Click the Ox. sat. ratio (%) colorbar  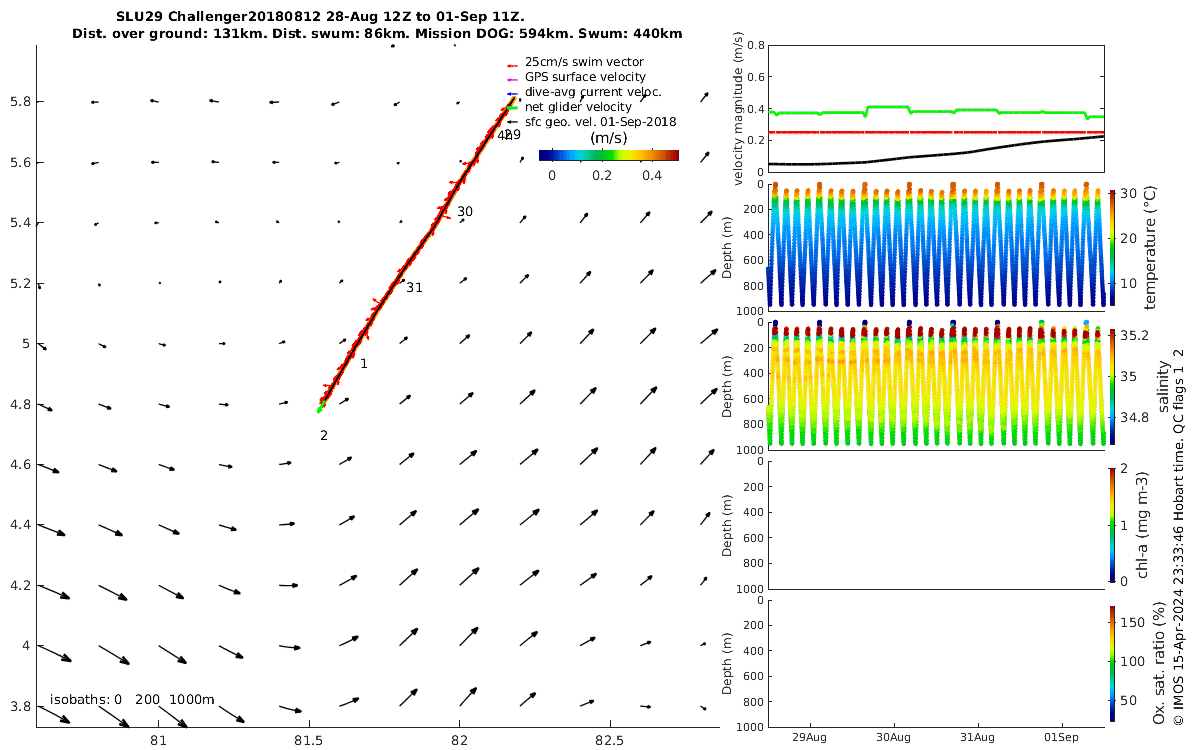click(1111, 664)
